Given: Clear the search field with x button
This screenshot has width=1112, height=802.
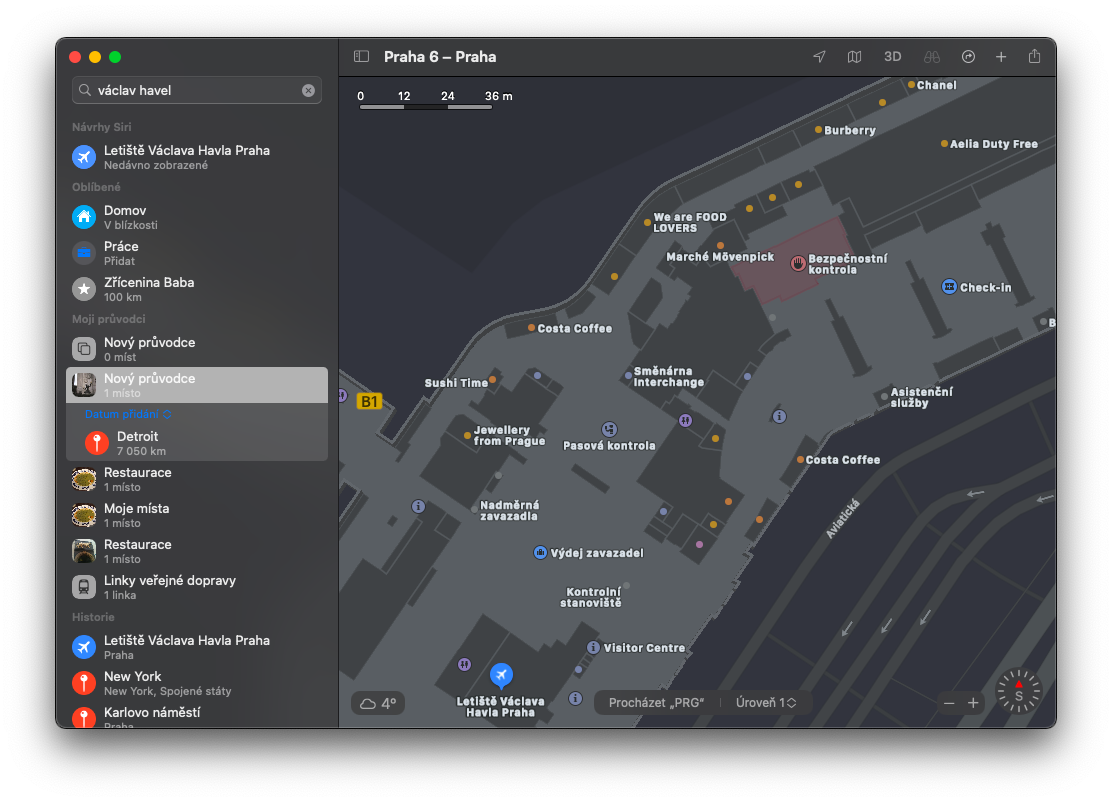Looking at the screenshot, I should pyautogui.click(x=308, y=90).
